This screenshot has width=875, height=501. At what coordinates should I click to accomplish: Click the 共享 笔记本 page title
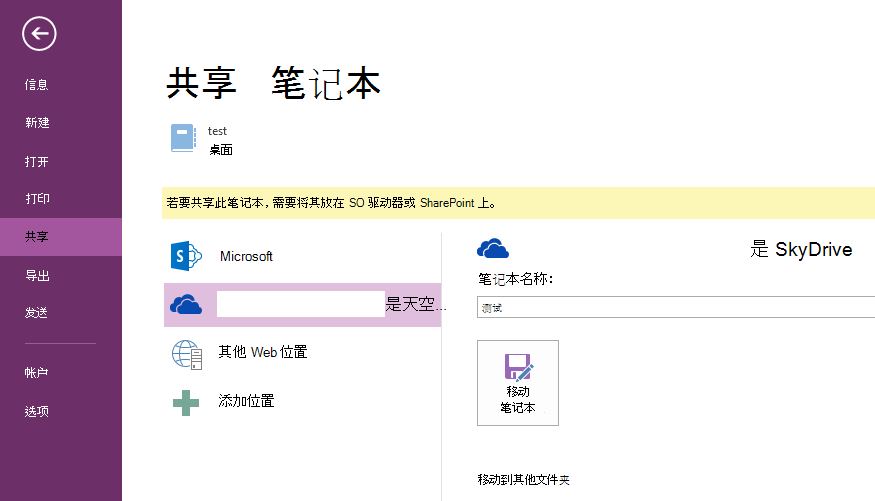click(273, 84)
